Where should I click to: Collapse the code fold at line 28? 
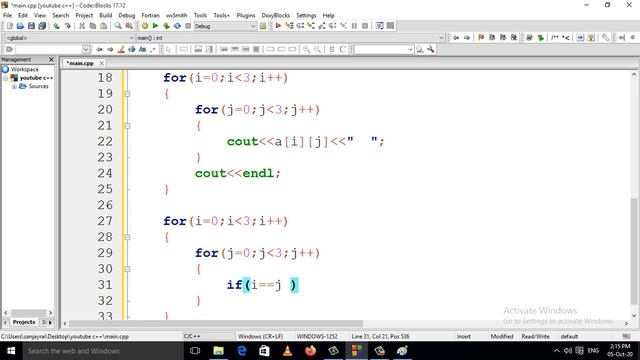[127, 237]
